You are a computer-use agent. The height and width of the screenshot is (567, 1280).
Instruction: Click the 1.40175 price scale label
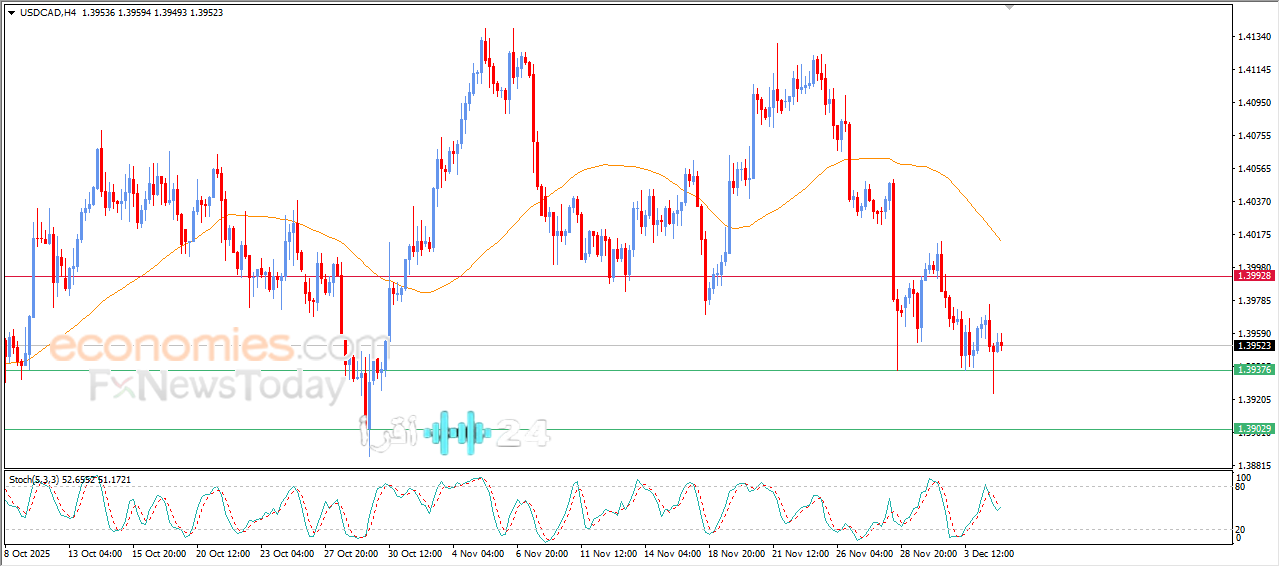coord(1254,235)
